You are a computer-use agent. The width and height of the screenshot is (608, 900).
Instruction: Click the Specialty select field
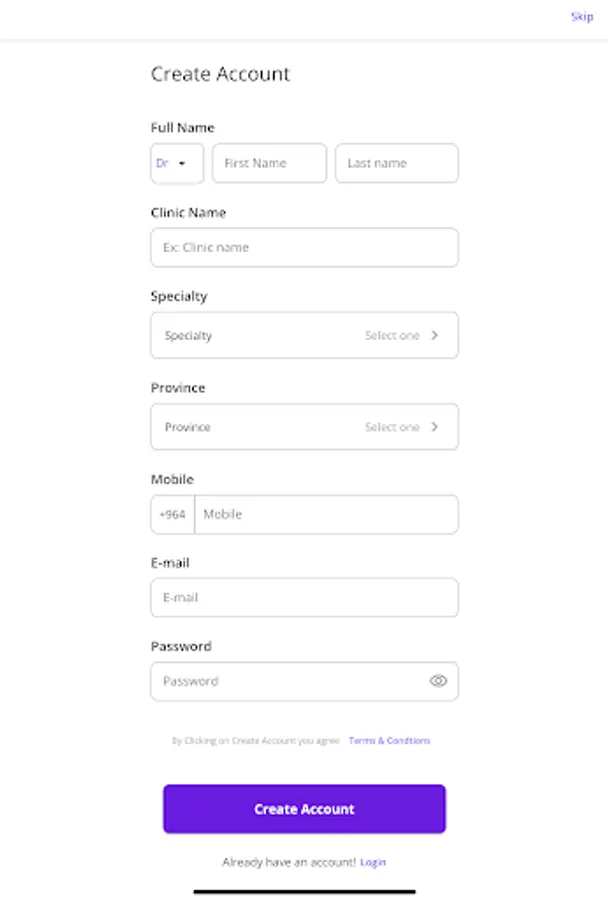point(304,336)
